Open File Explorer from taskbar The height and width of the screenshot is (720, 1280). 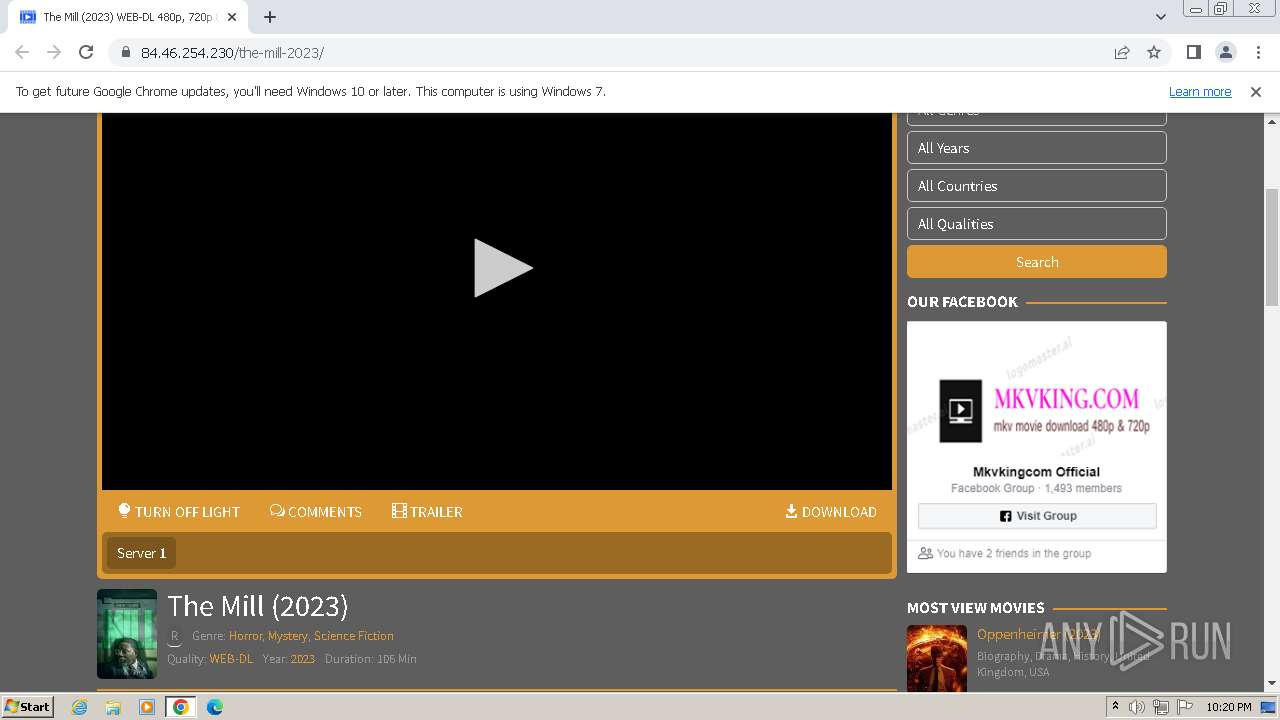click(x=113, y=707)
